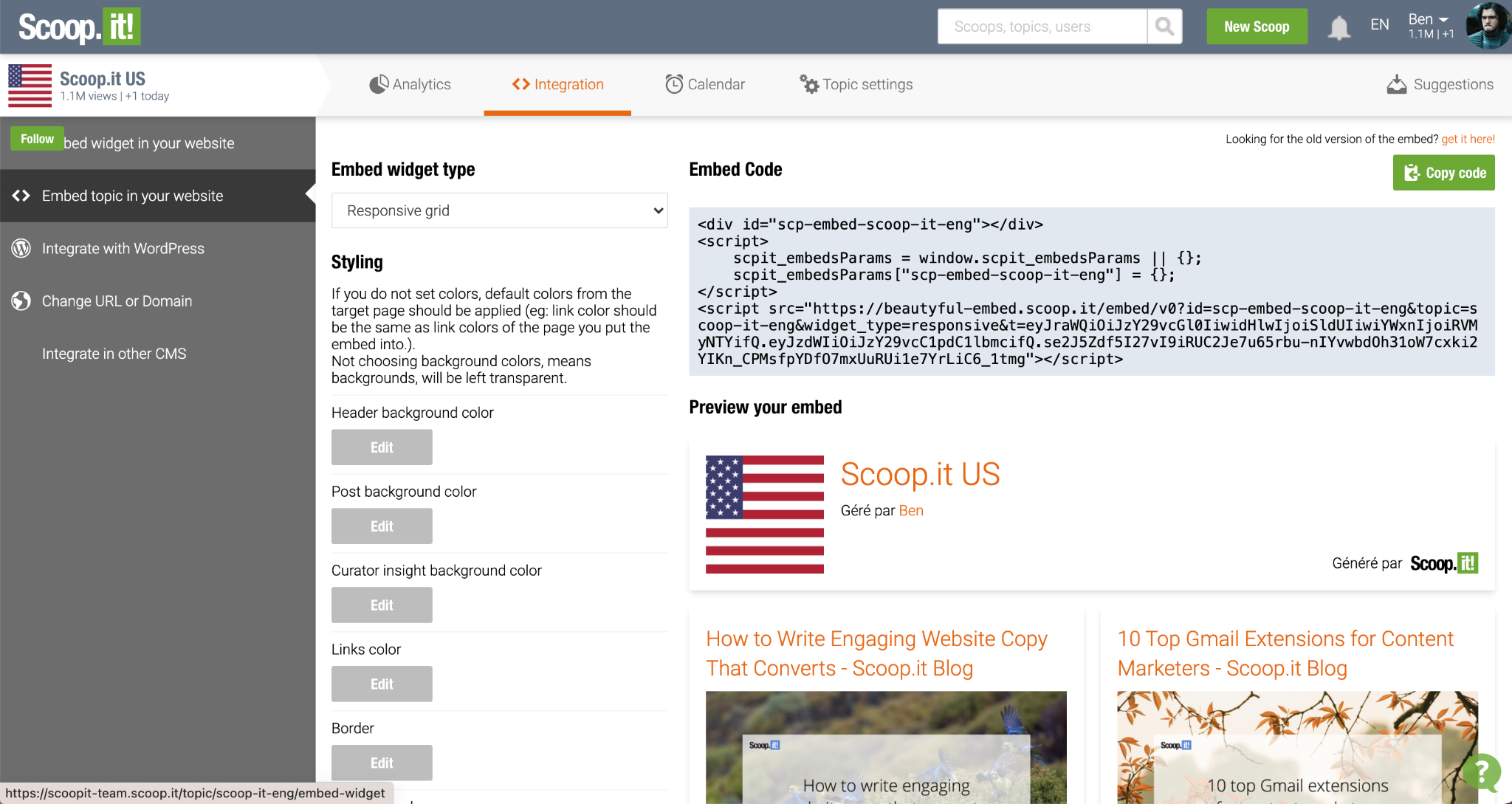The image size is (1512, 804).
Task: Open notifications bell icon
Action: pos(1339,27)
